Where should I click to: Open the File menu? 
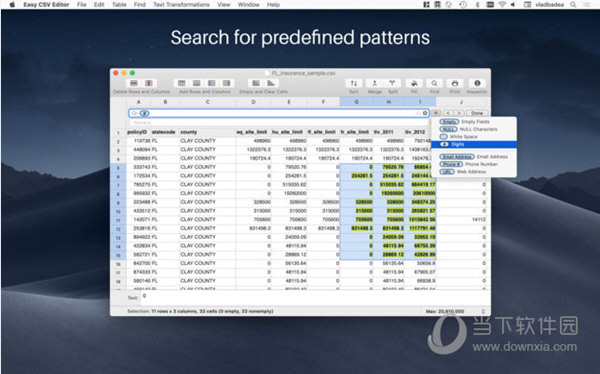[x=82, y=5]
